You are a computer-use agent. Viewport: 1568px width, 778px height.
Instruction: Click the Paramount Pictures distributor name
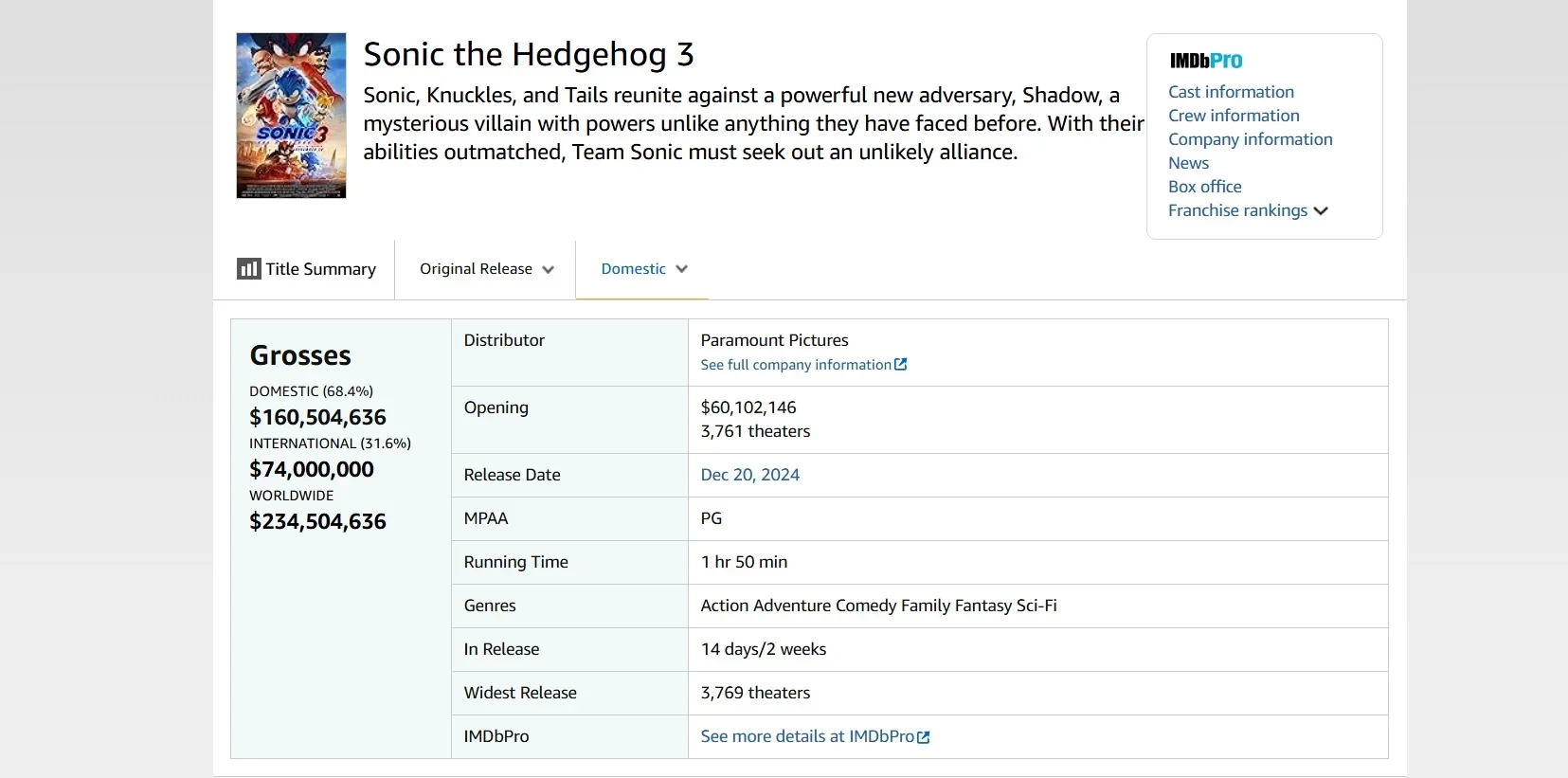coord(774,340)
